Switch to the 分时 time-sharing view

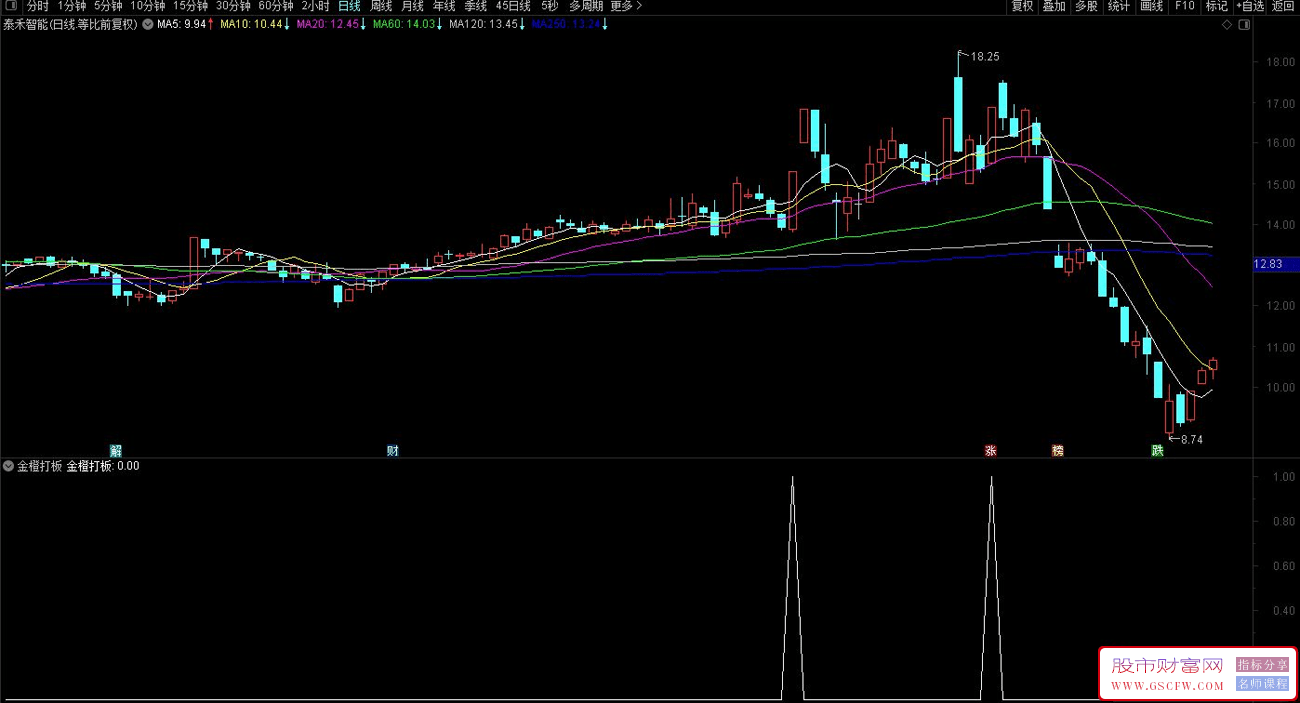37,6
